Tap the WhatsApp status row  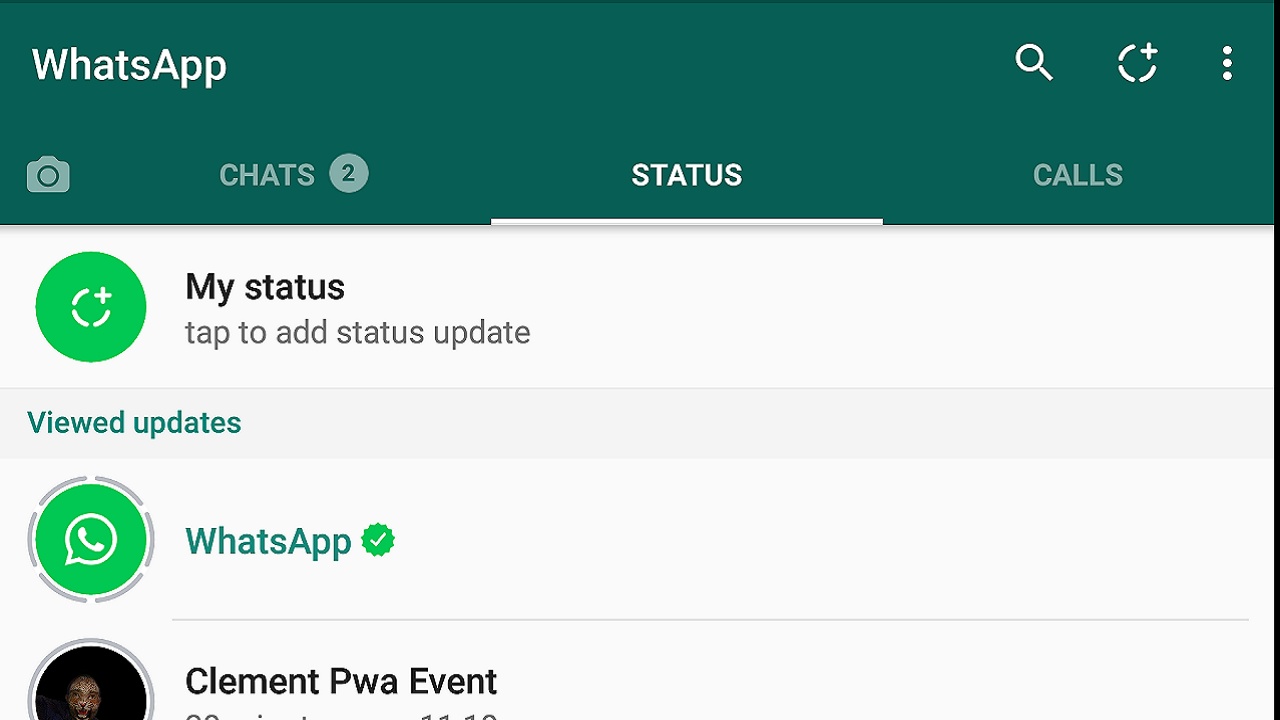(x=640, y=540)
